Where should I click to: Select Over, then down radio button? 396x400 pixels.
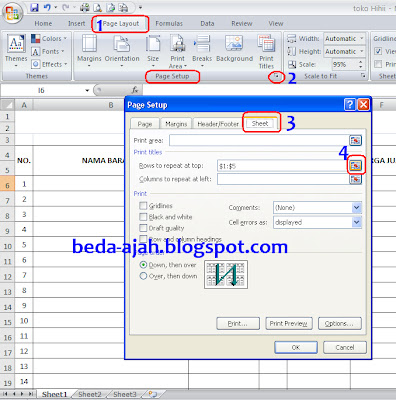tap(143, 276)
